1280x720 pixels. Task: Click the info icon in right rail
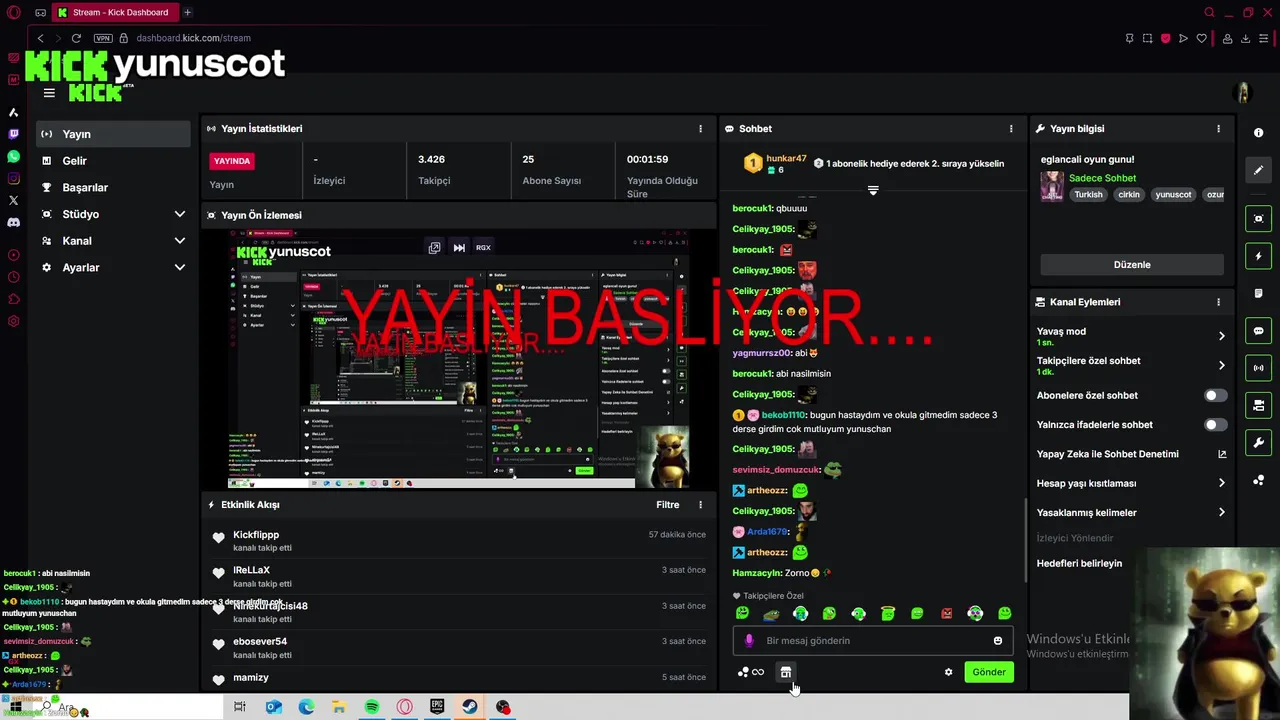click(1258, 133)
